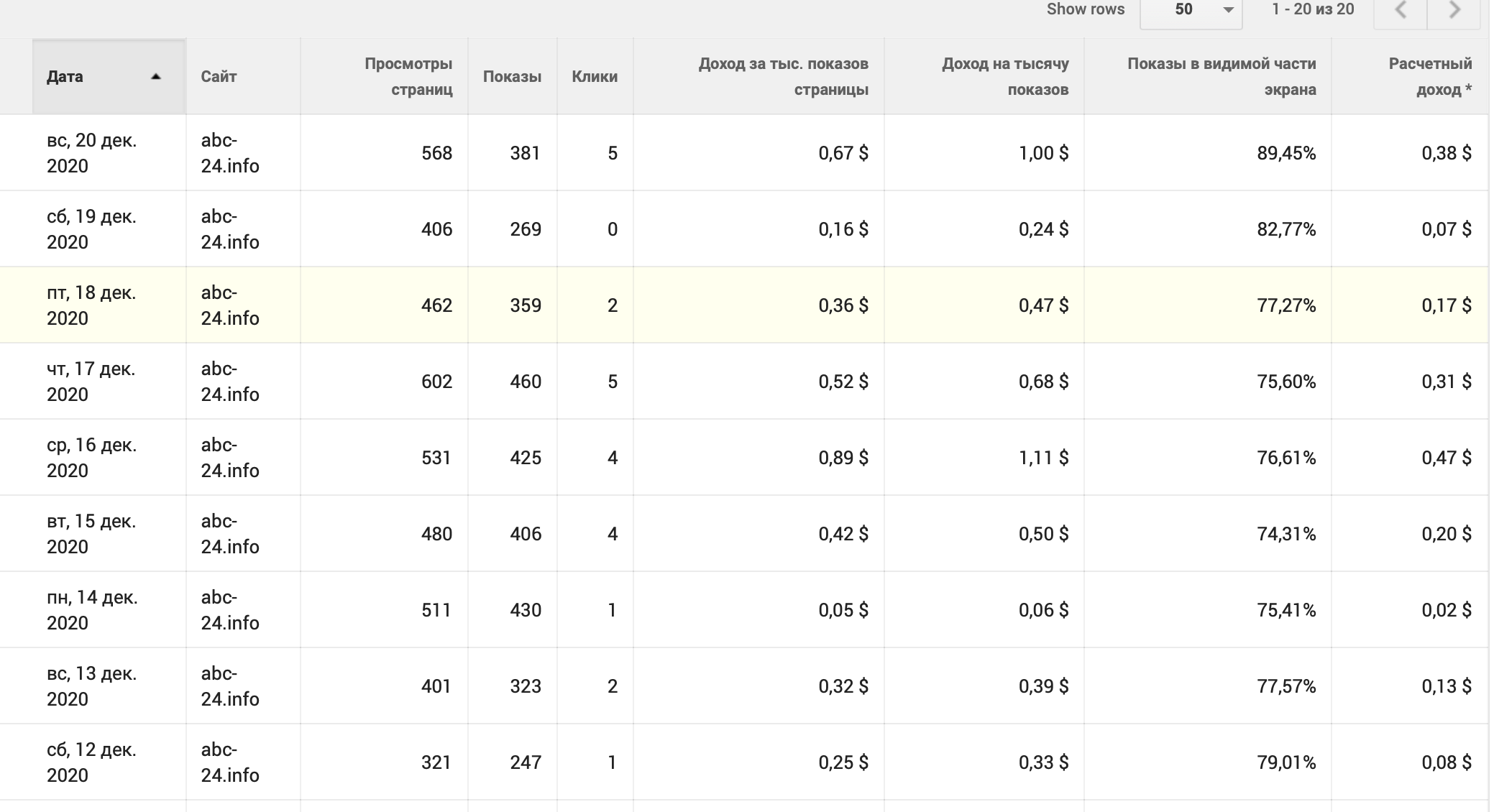Click viewability value 77,27%
The height and width of the screenshot is (812, 1494).
click(1286, 305)
